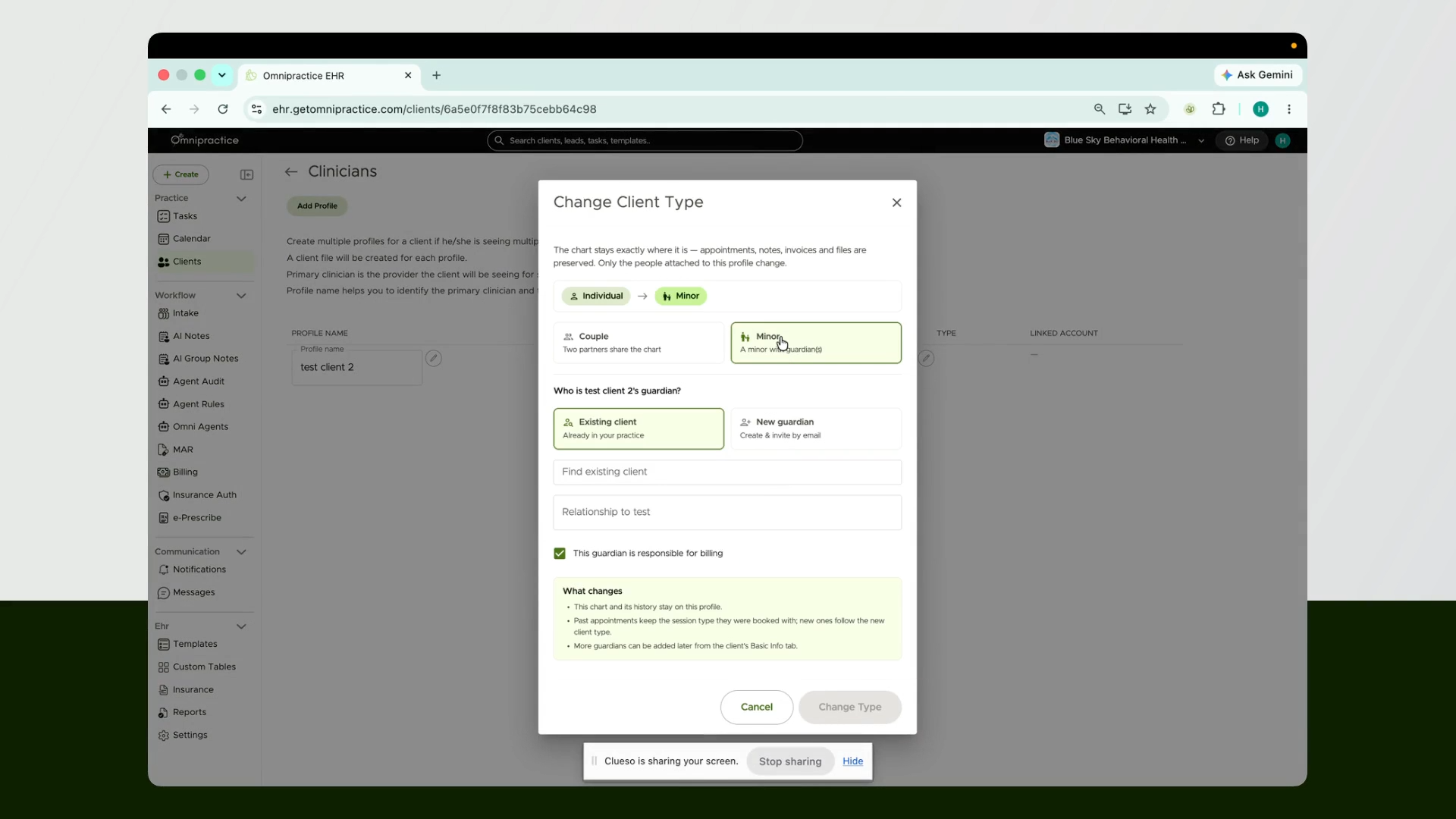This screenshot has width=1456, height=819.
Task: Close the Change Client Type dialog
Action: (896, 202)
